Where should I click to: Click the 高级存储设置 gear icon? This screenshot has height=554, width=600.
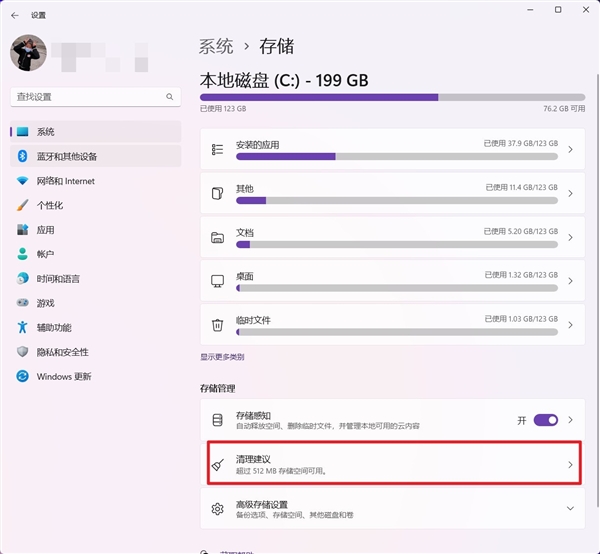pyautogui.click(x=217, y=509)
